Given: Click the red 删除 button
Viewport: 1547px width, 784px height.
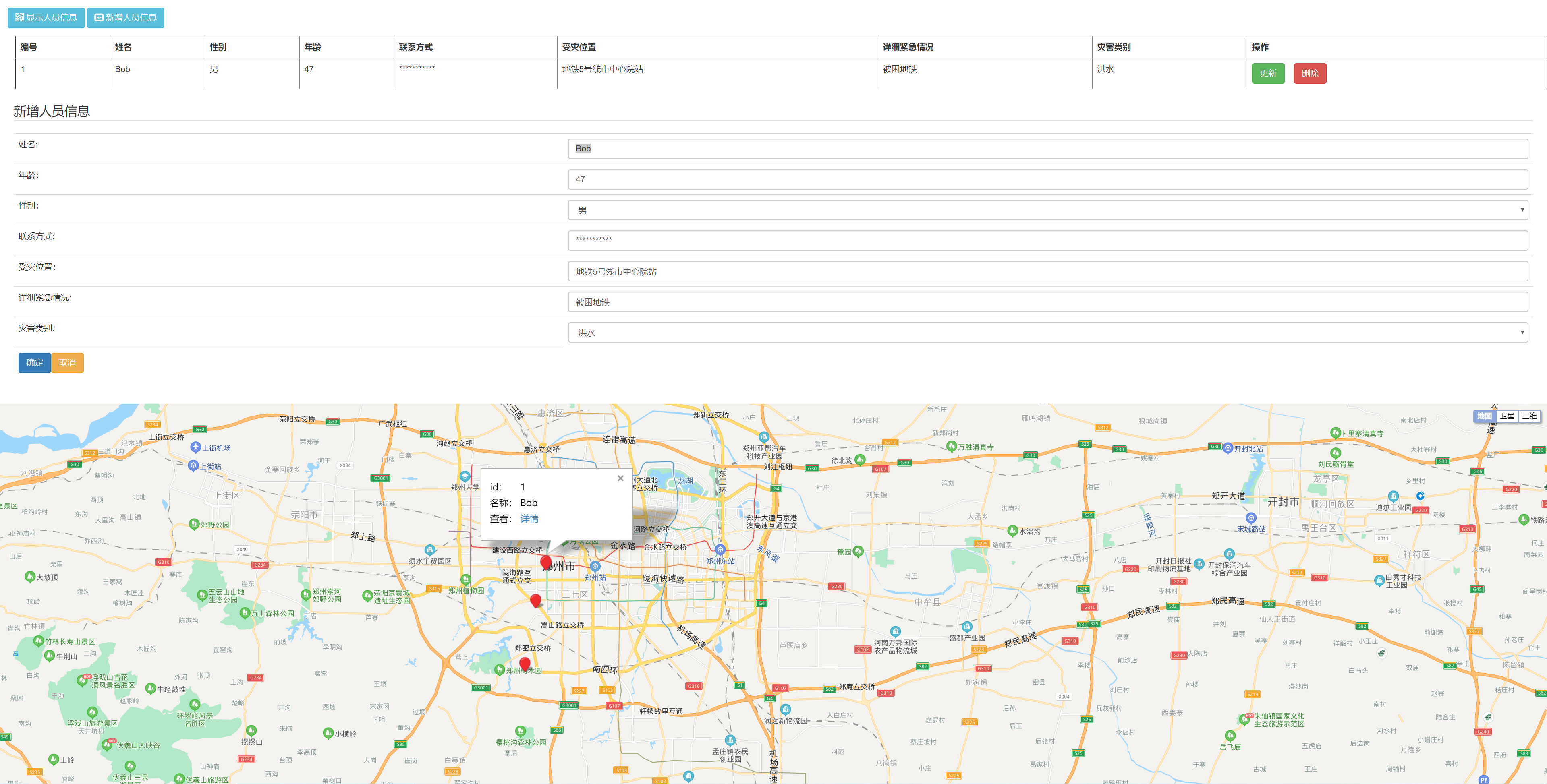Looking at the screenshot, I should 1310,73.
